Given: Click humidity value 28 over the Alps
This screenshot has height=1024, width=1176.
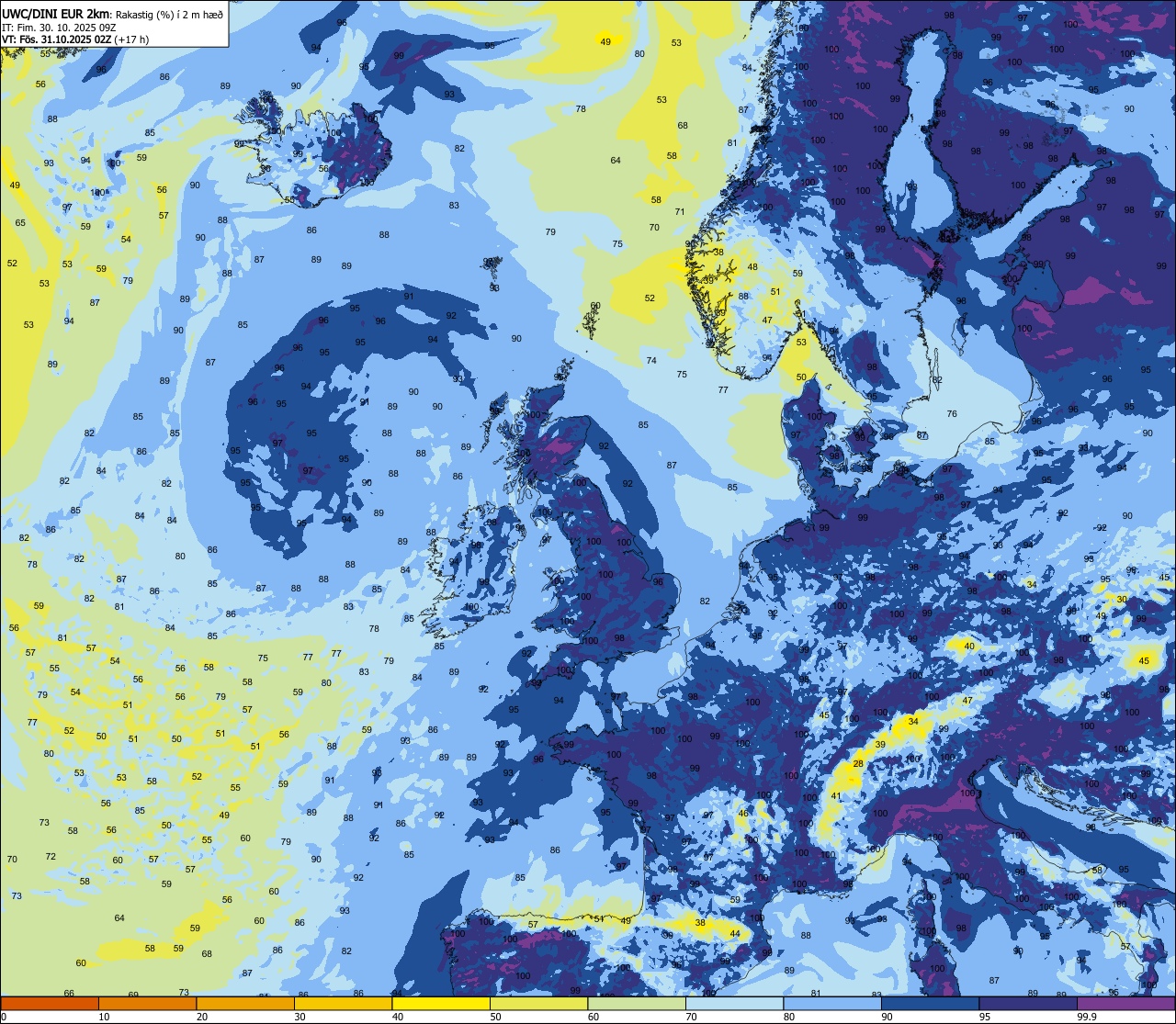Looking at the screenshot, I should (858, 764).
